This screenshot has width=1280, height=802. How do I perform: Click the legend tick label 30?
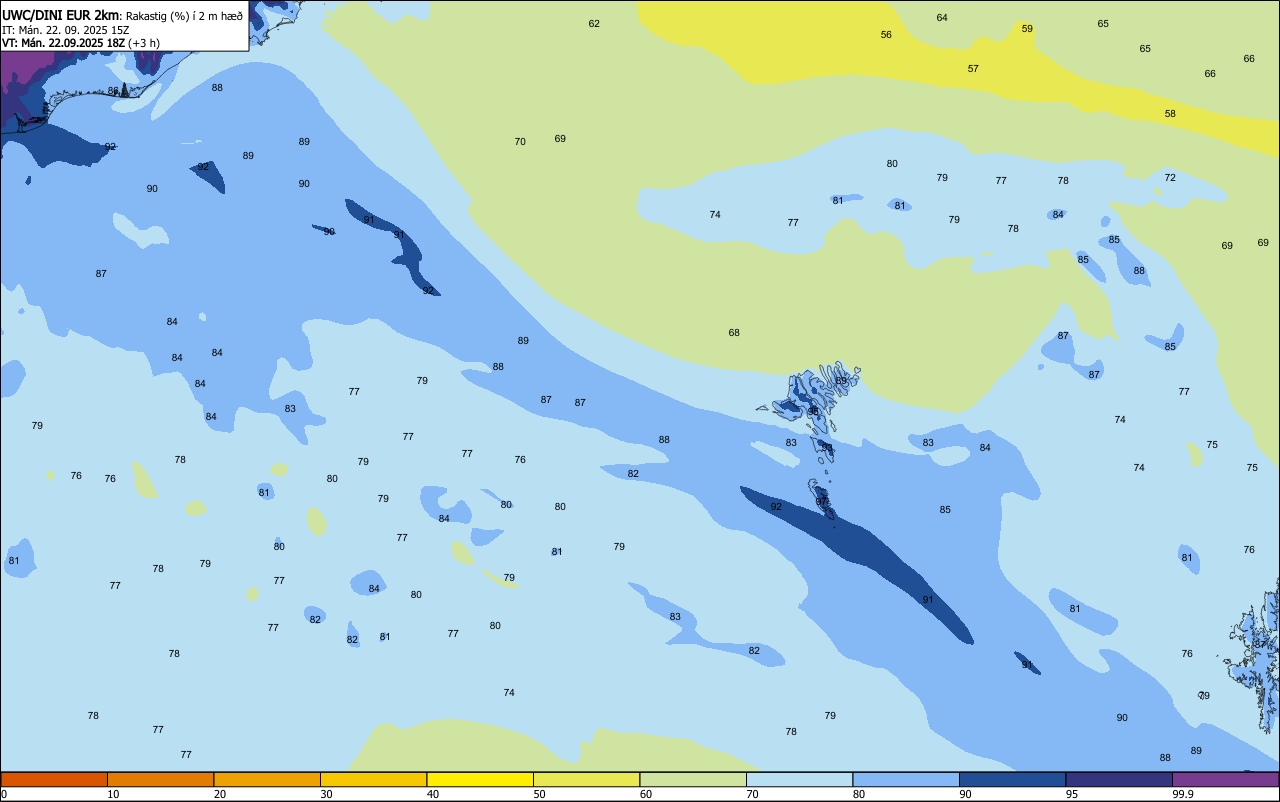pos(326,794)
